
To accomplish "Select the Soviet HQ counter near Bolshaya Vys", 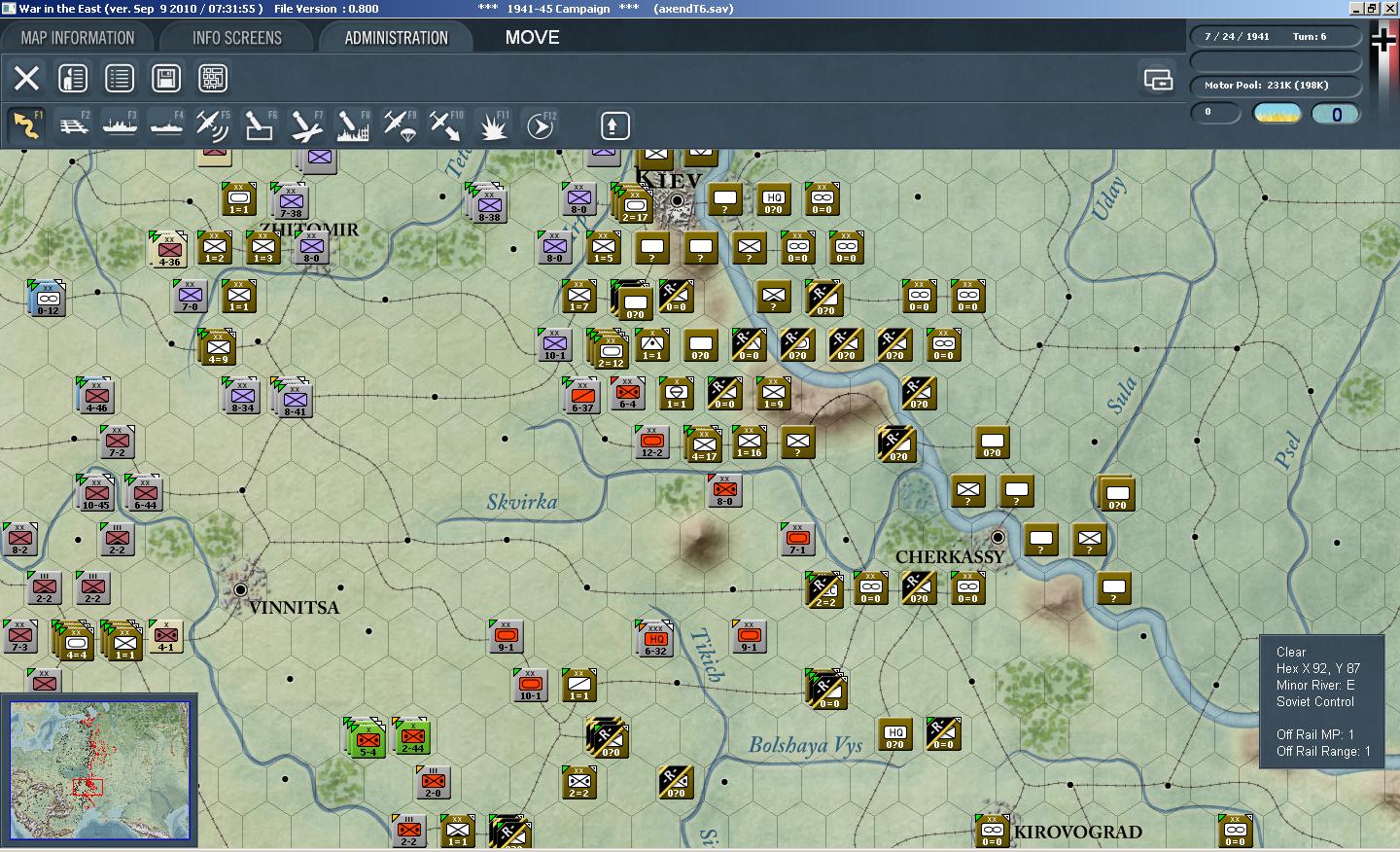I will click(894, 734).
